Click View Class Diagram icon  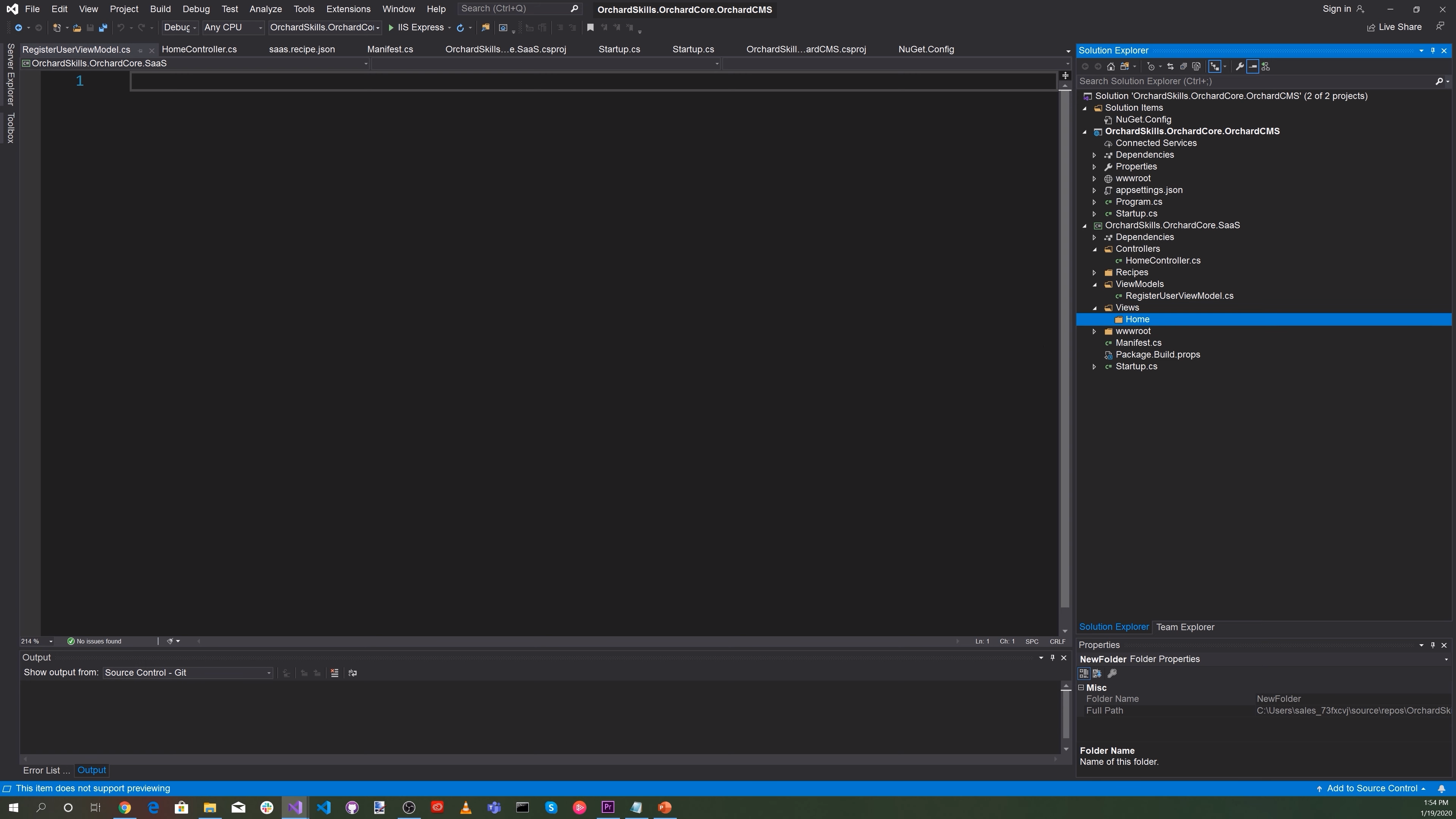tap(1266, 67)
